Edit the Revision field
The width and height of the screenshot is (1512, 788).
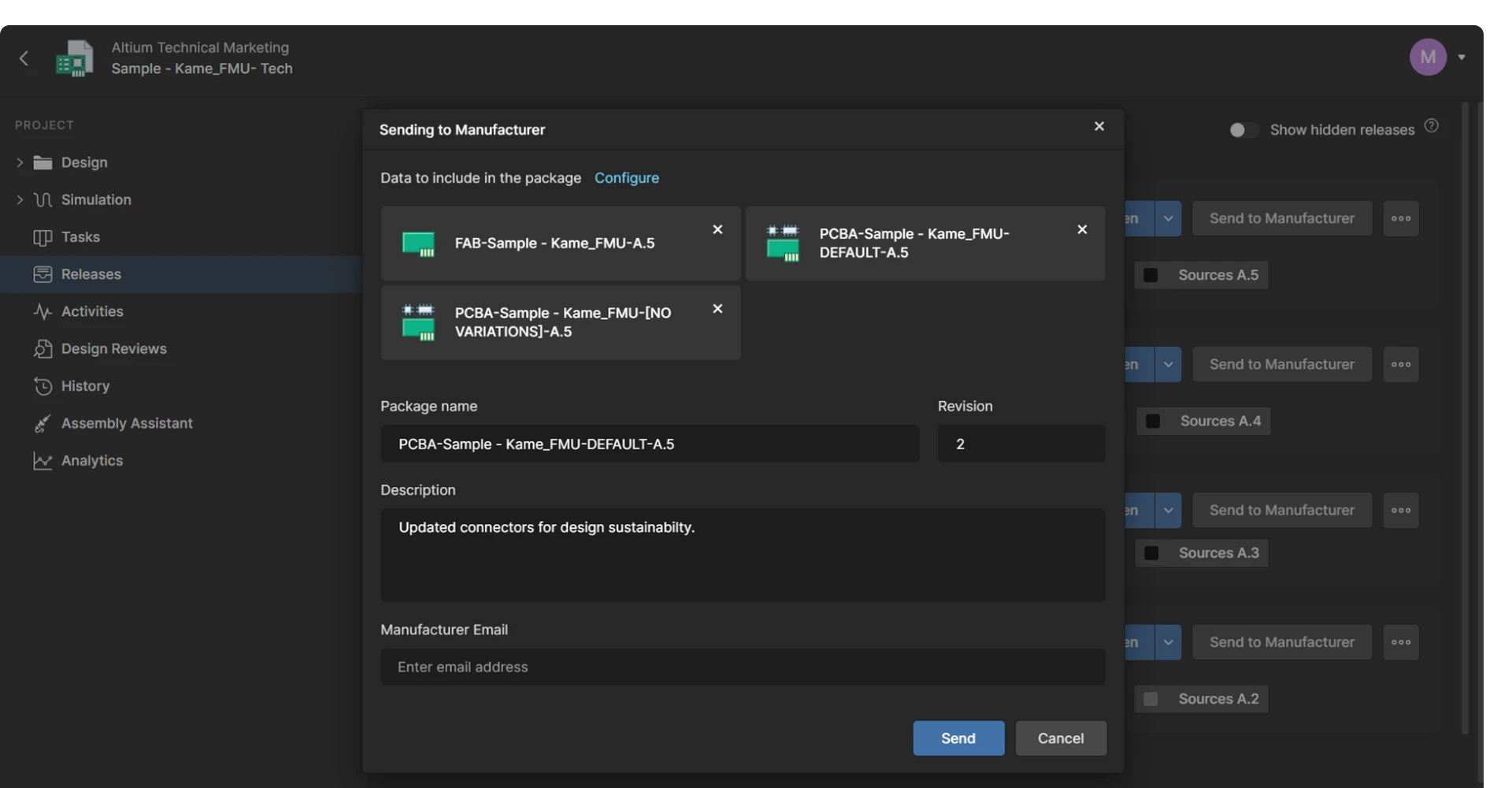click(1021, 444)
